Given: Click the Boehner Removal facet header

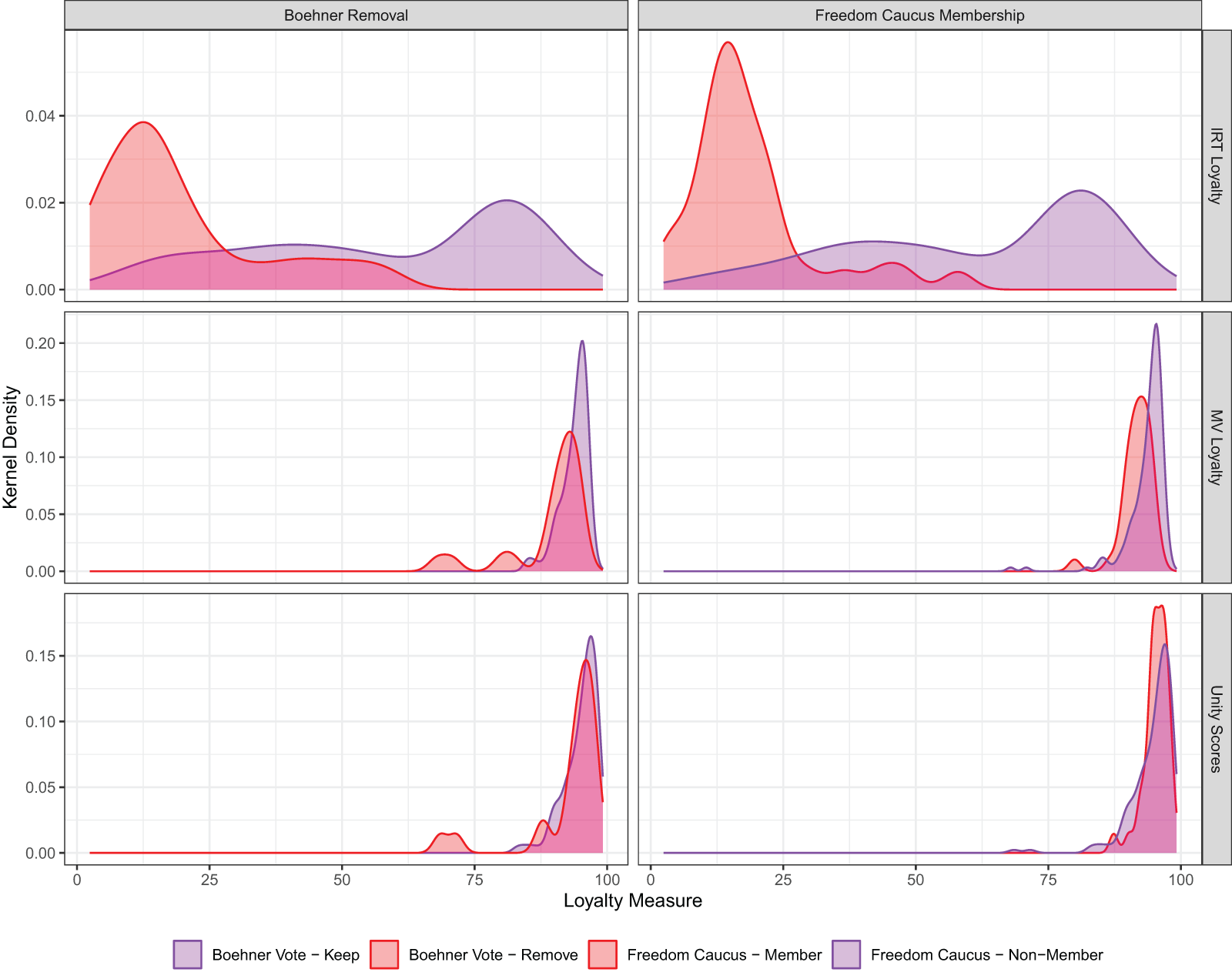Looking at the screenshot, I should 346,15.
